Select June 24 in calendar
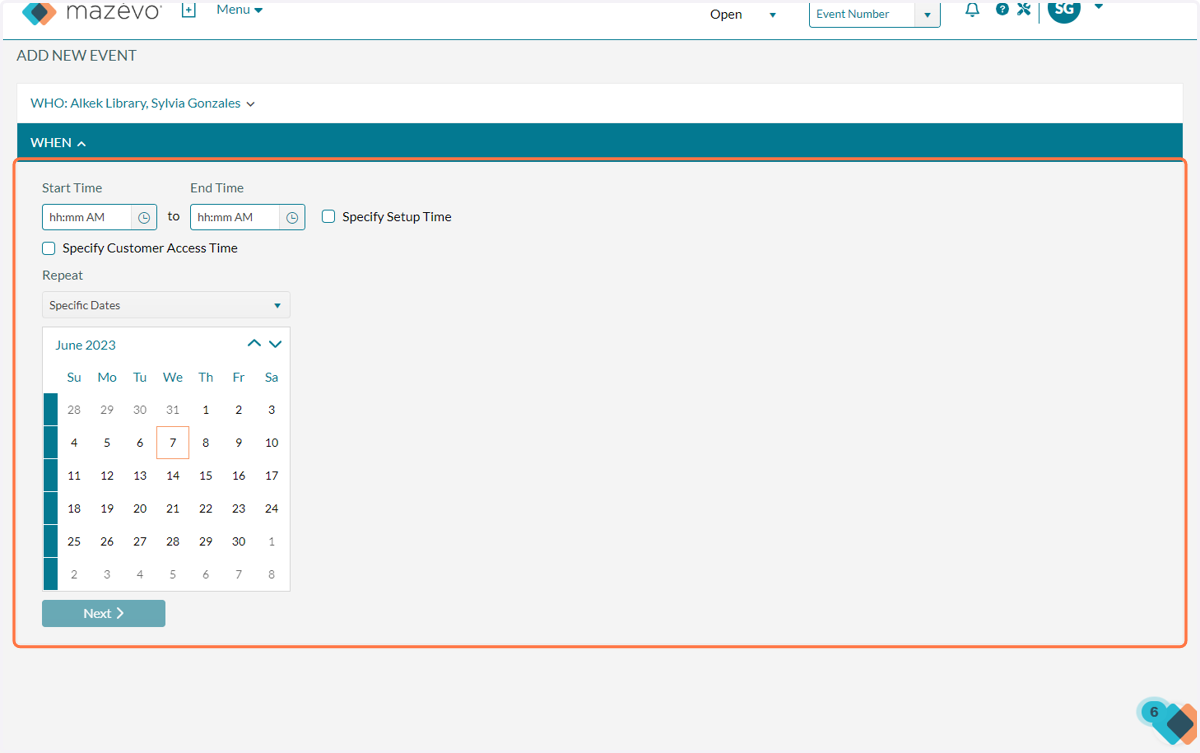Image resolution: width=1200 pixels, height=753 pixels. (271, 509)
